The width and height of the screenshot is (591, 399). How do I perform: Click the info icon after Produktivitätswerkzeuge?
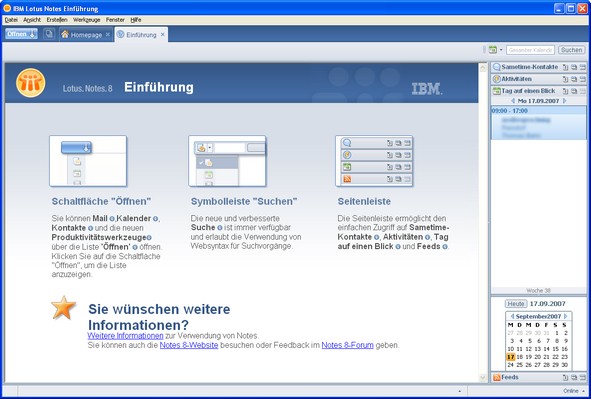[x=149, y=238]
